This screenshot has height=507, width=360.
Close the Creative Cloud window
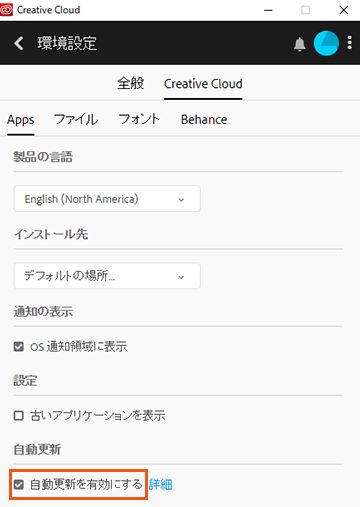(x=344, y=10)
